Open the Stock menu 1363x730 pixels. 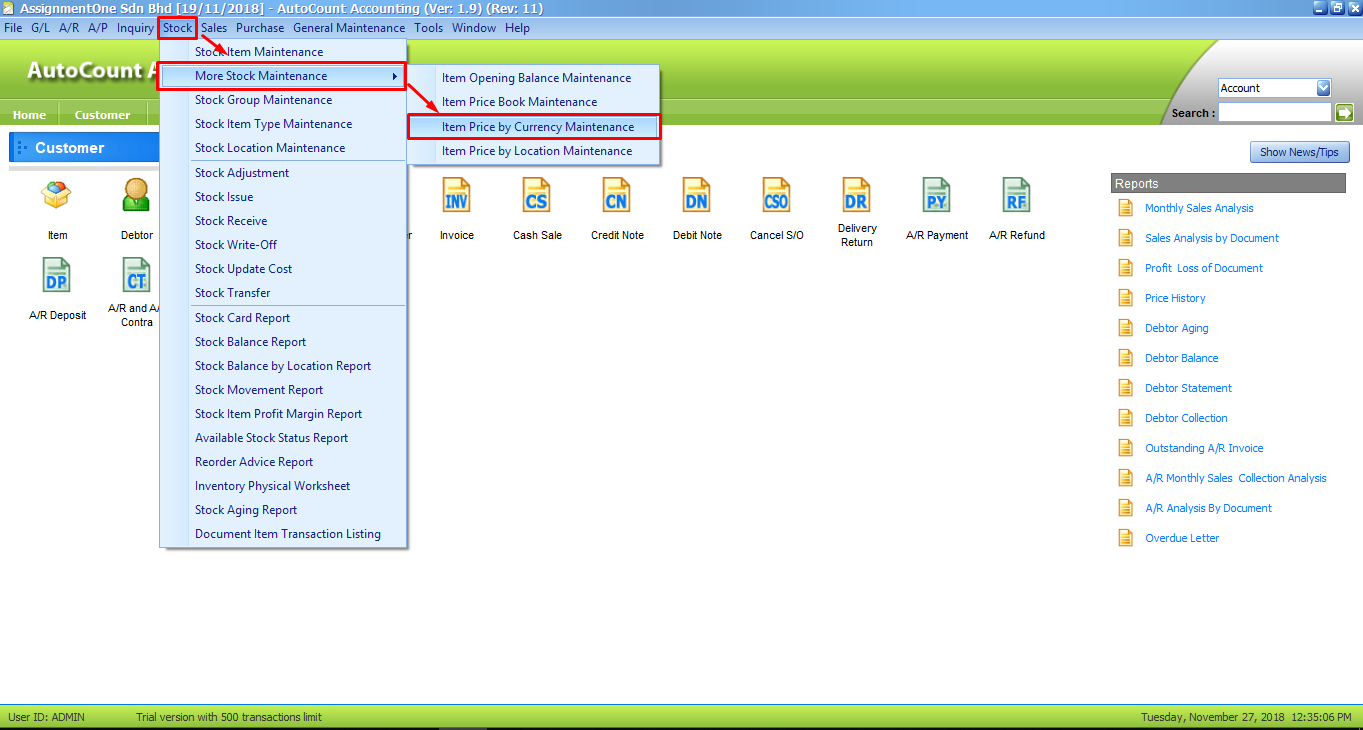coord(177,28)
